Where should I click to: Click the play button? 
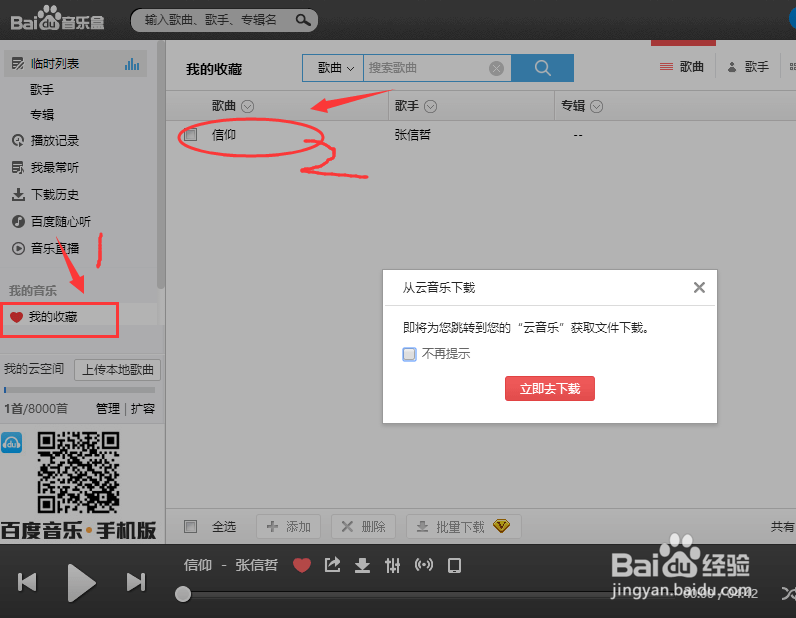pyautogui.click(x=81, y=582)
